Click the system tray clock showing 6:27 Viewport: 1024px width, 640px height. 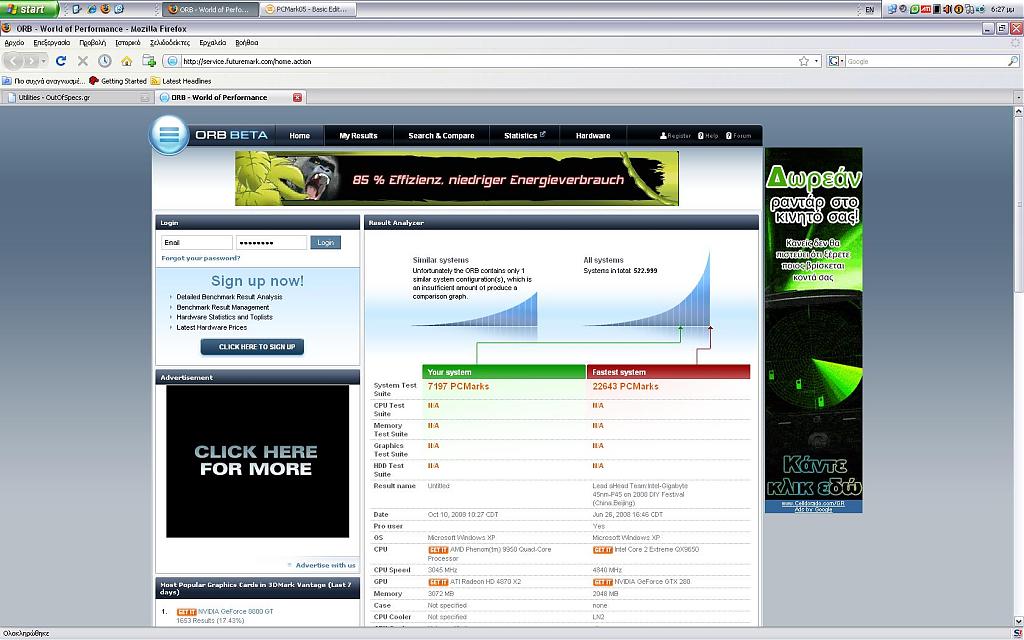(1002, 9)
